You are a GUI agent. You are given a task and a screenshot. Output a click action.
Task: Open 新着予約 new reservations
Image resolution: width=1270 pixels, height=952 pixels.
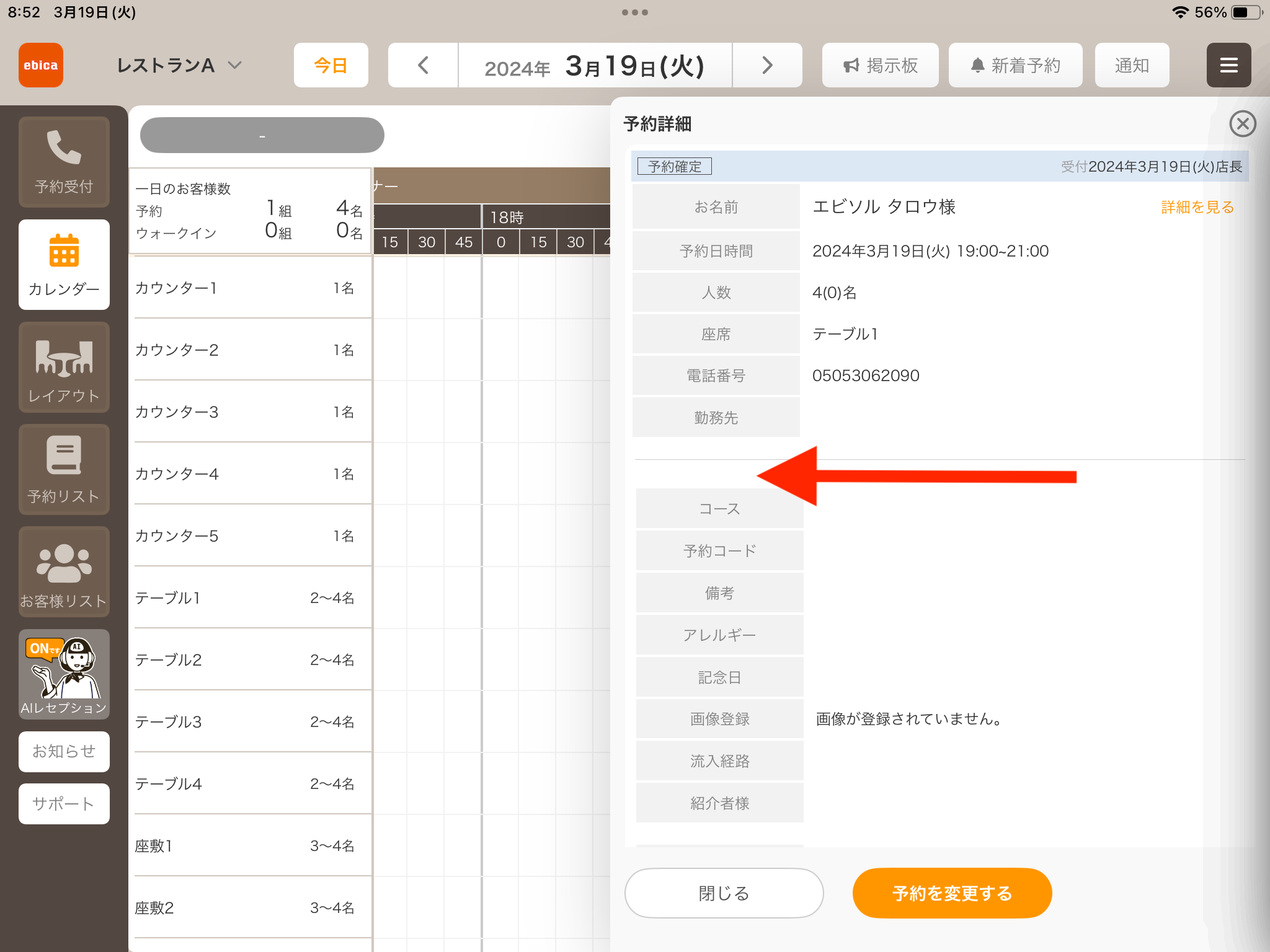click(1015, 65)
